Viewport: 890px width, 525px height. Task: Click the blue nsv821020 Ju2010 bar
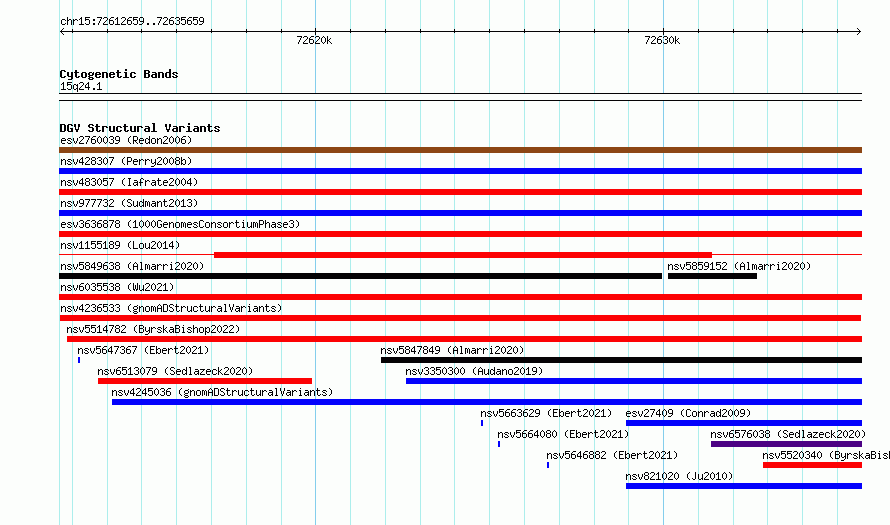pyautogui.click(x=744, y=486)
